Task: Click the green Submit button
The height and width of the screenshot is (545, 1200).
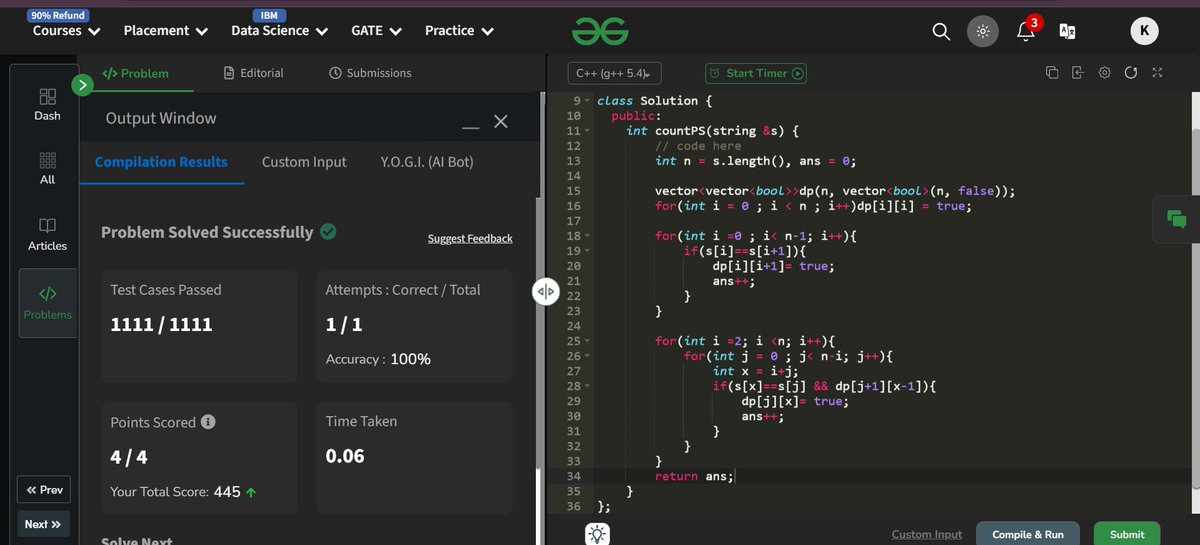Action: click(x=1127, y=535)
